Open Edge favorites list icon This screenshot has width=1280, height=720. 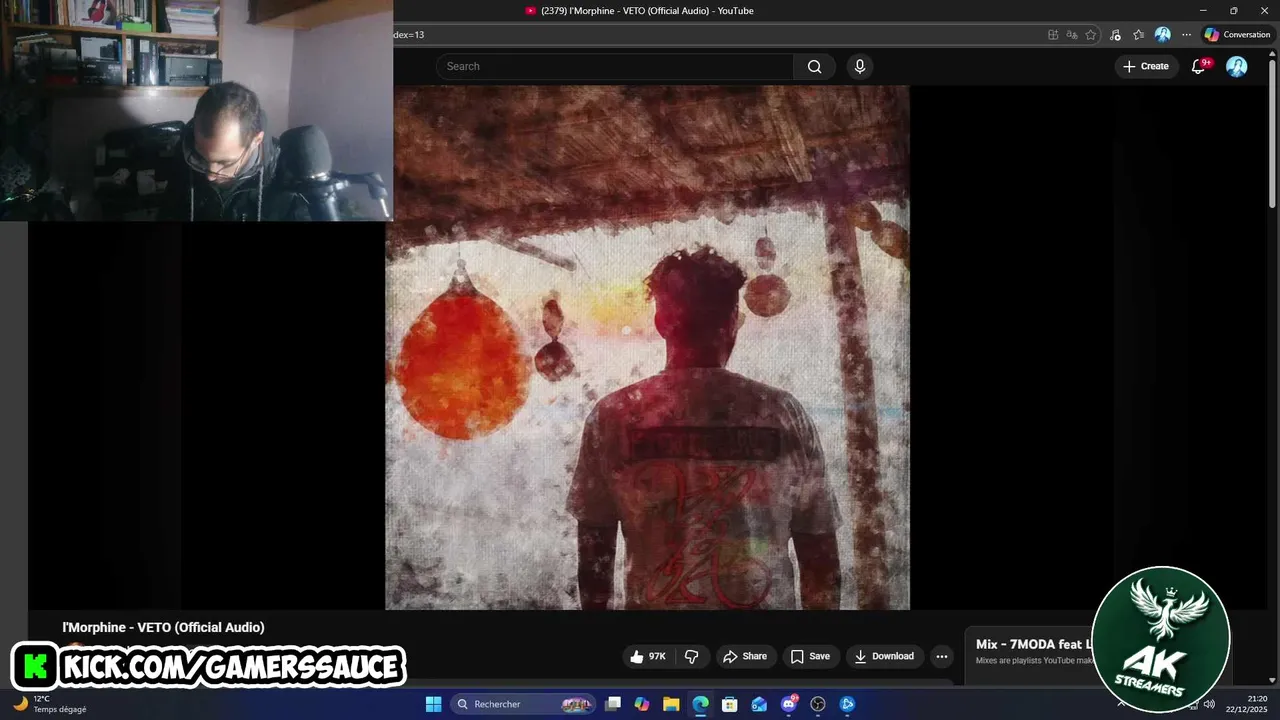point(1138,34)
